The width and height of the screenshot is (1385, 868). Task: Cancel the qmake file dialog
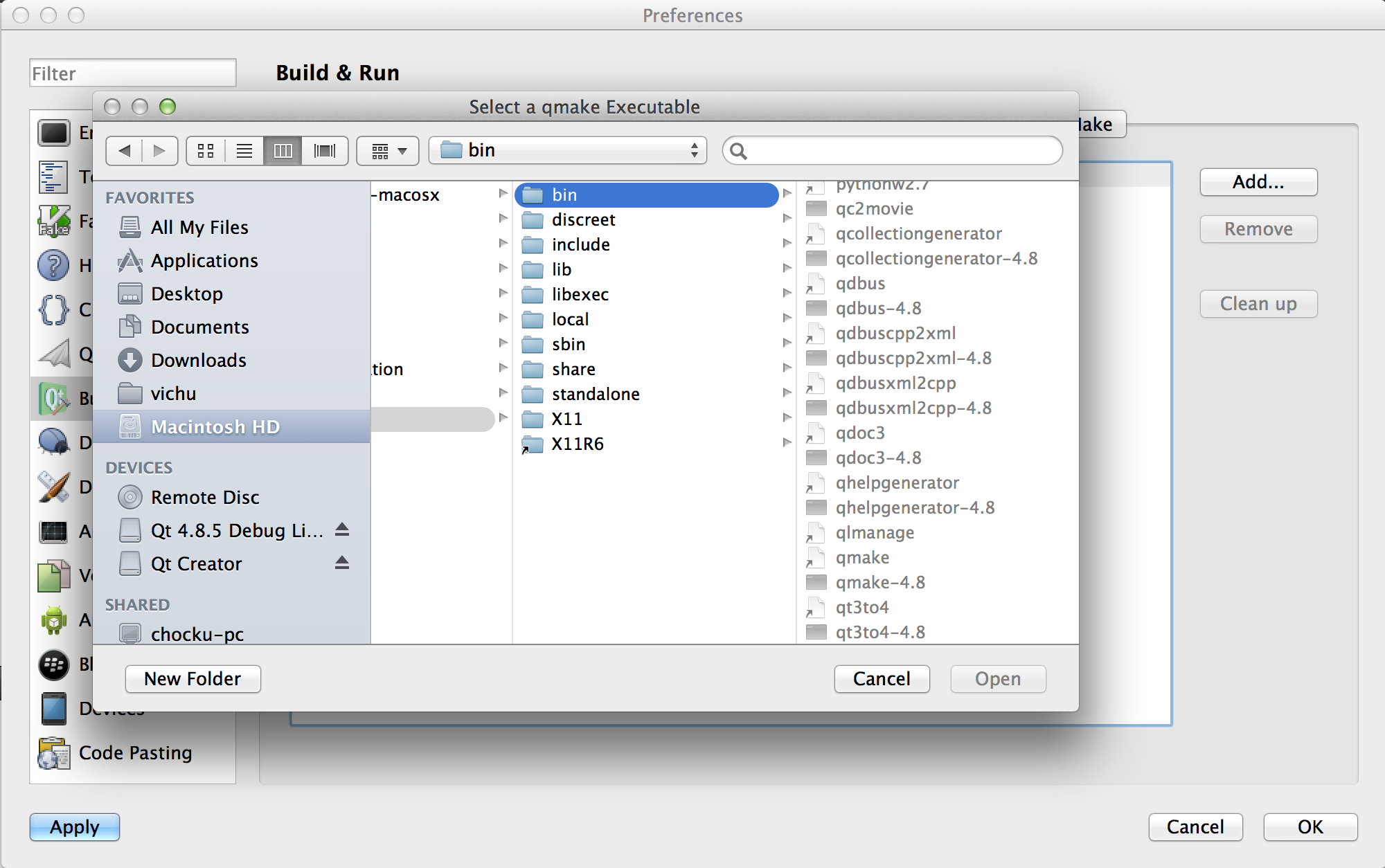click(x=881, y=678)
